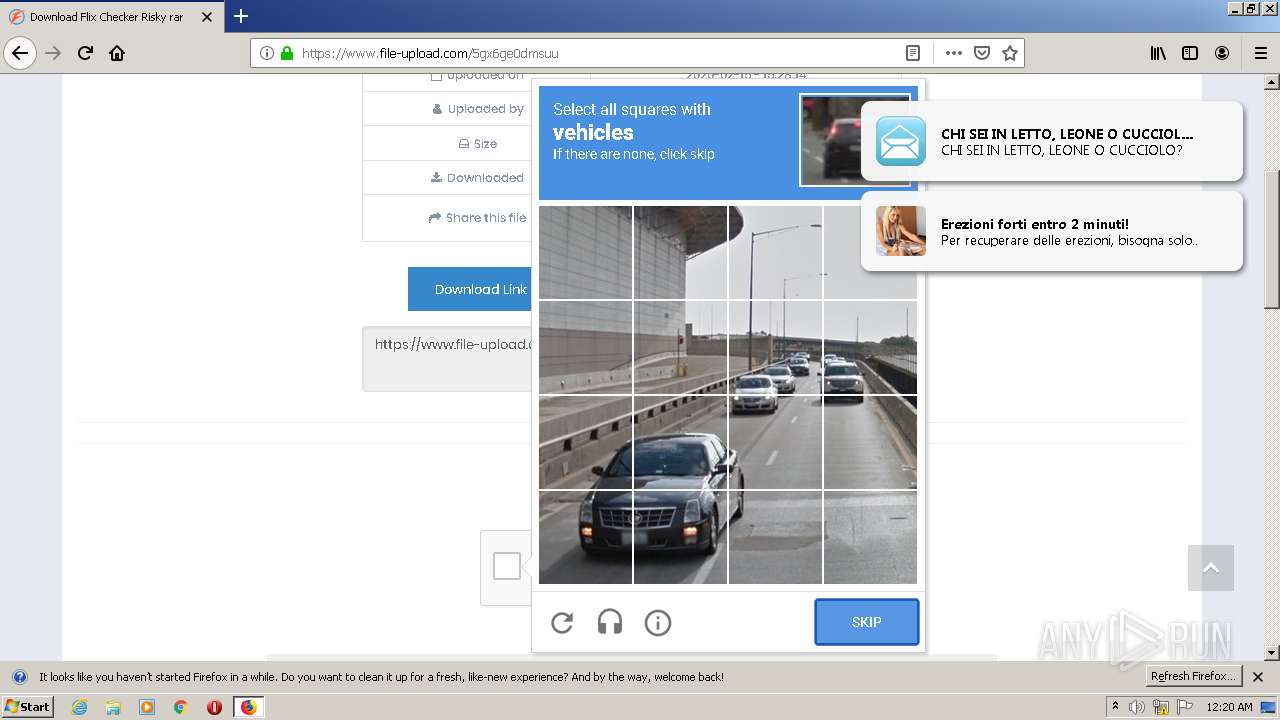Click the captcha example car image
The image size is (1280, 720).
point(855,140)
